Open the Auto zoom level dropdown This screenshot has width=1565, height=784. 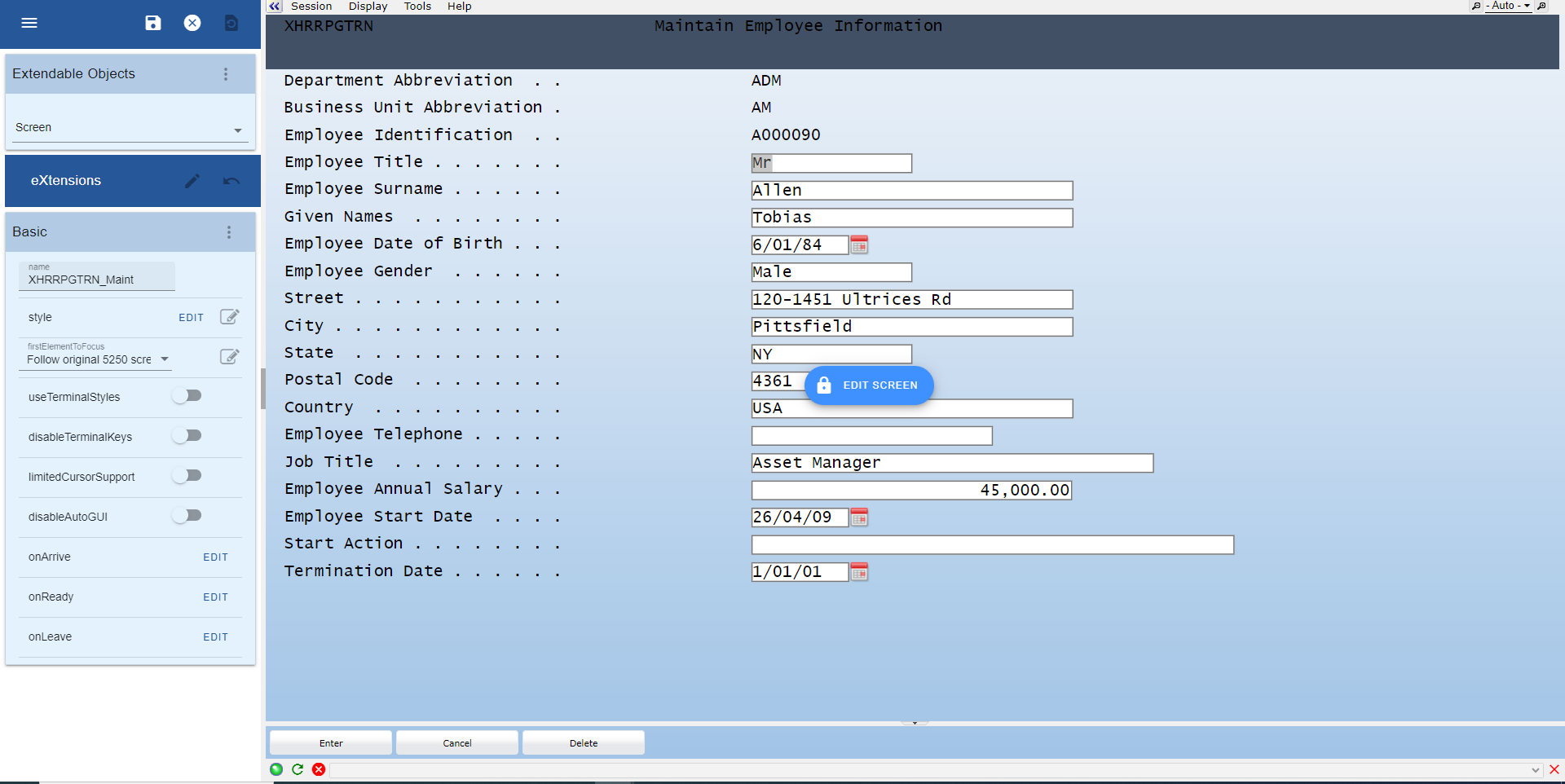[x=1509, y=6]
